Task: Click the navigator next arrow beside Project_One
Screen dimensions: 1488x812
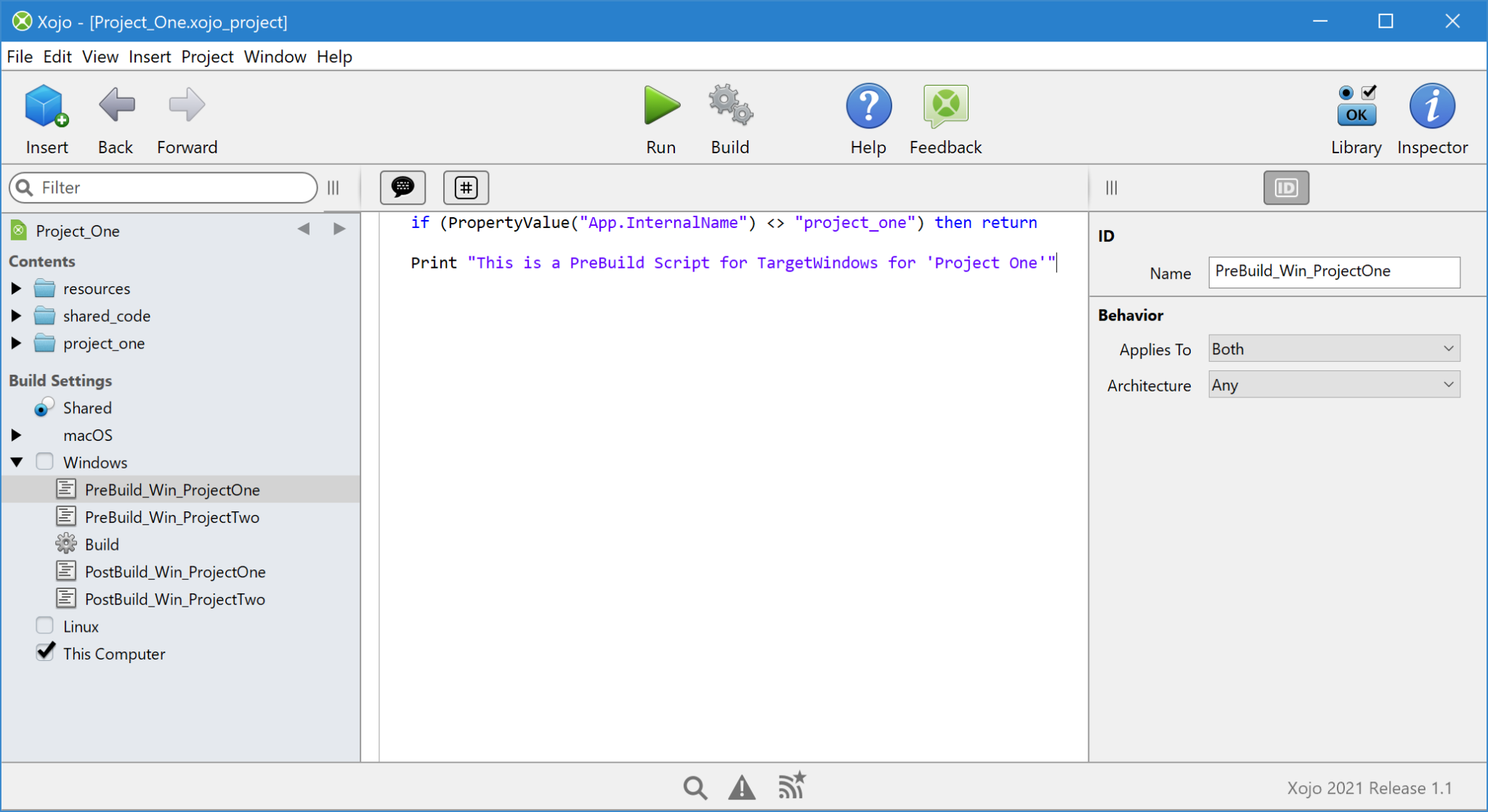Action: pyautogui.click(x=339, y=230)
